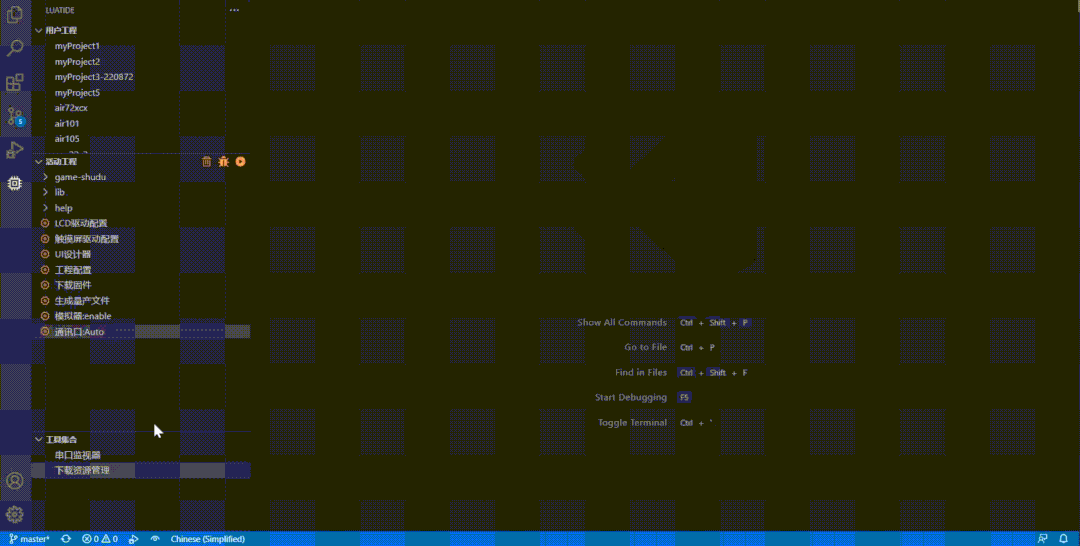Start debugging with the orange bug icon
The height and width of the screenshot is (546, 1080).
(x=223, y=162)
